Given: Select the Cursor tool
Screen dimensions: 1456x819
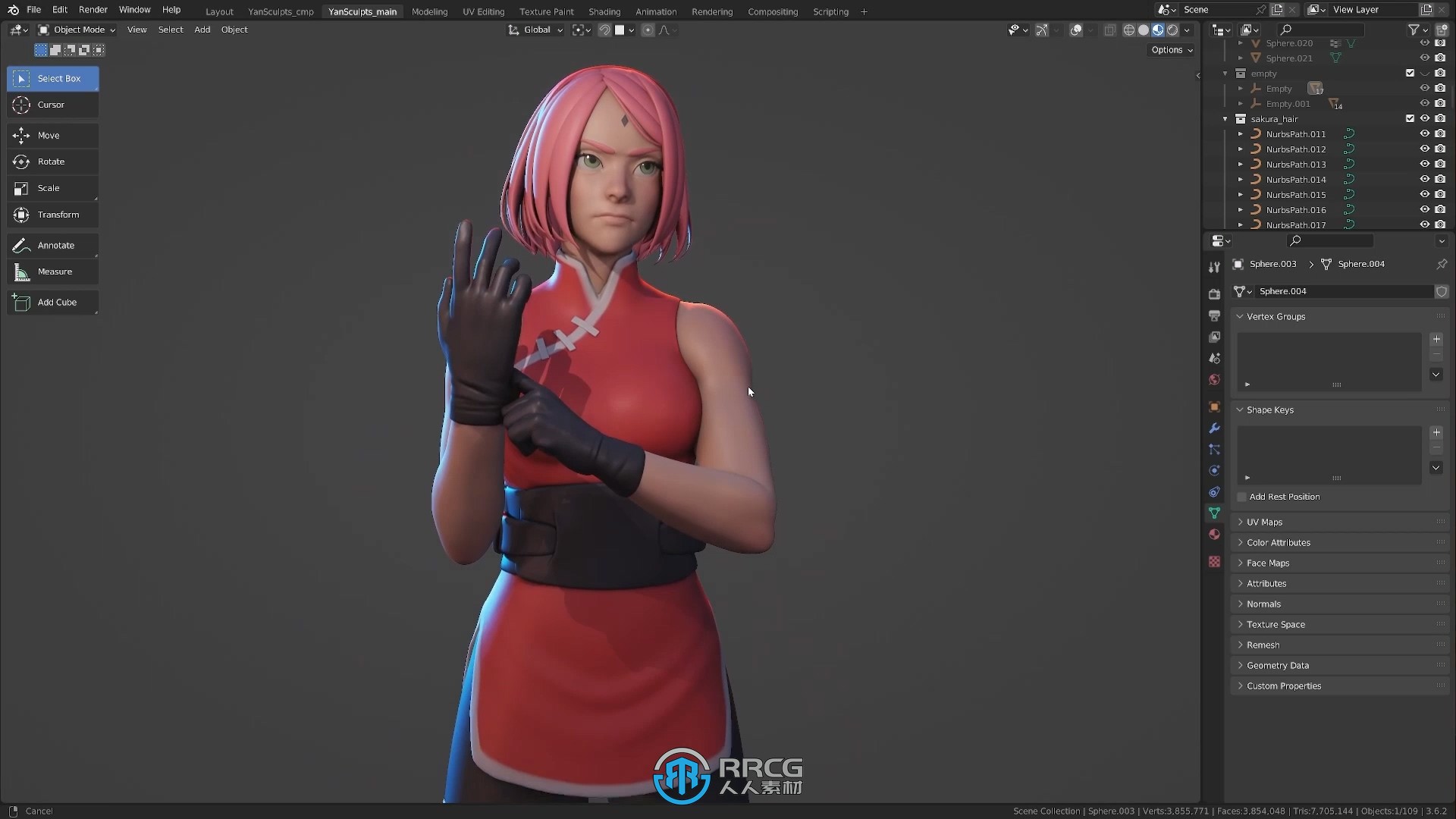Looking at the screenshot, I should click(55, 104).
